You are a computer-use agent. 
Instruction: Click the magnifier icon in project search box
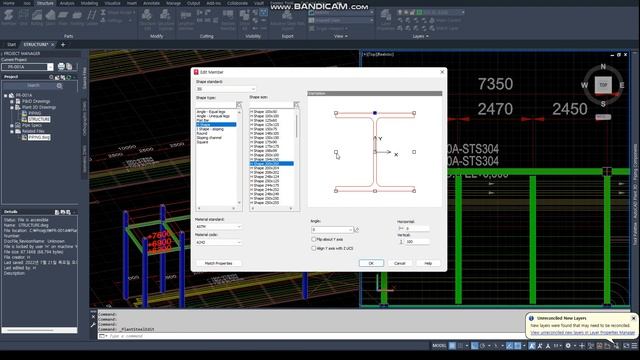(x=60, y=86)
